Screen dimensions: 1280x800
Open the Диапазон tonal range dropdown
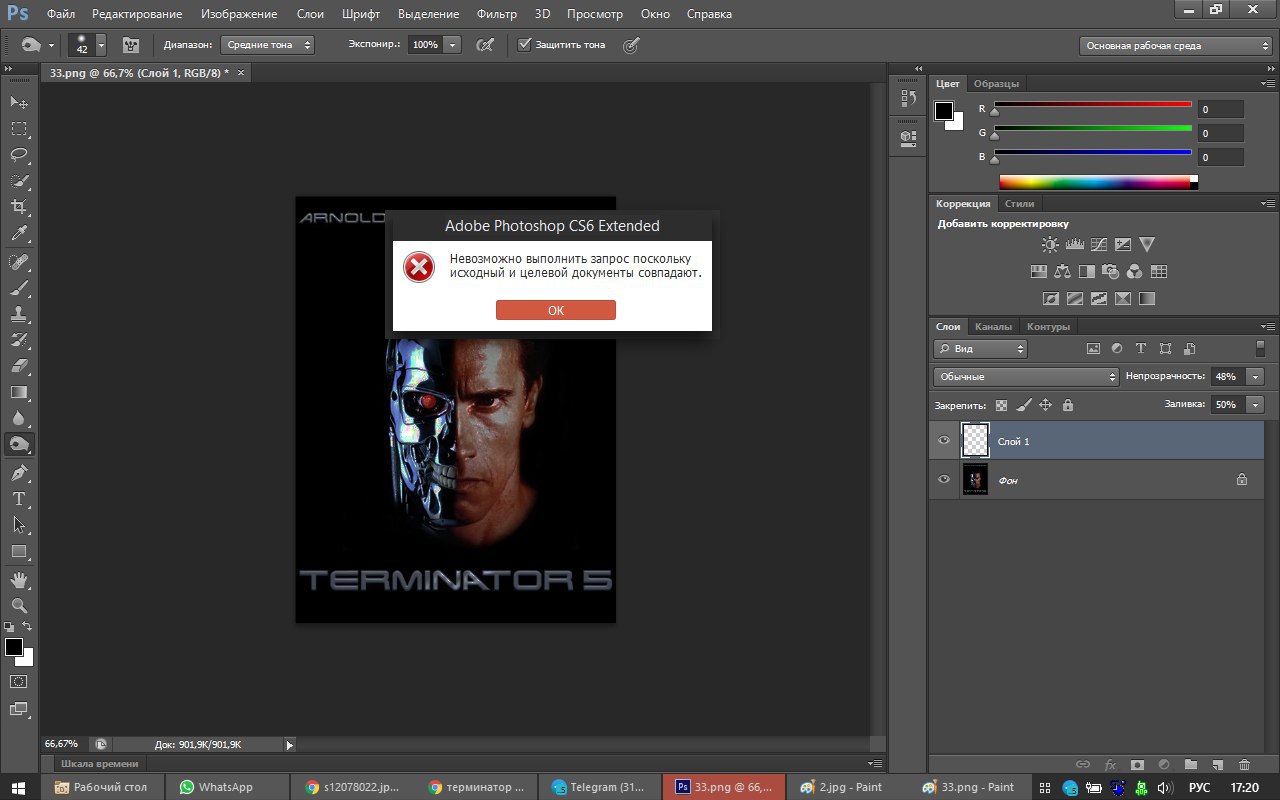[x=269, y=45]
